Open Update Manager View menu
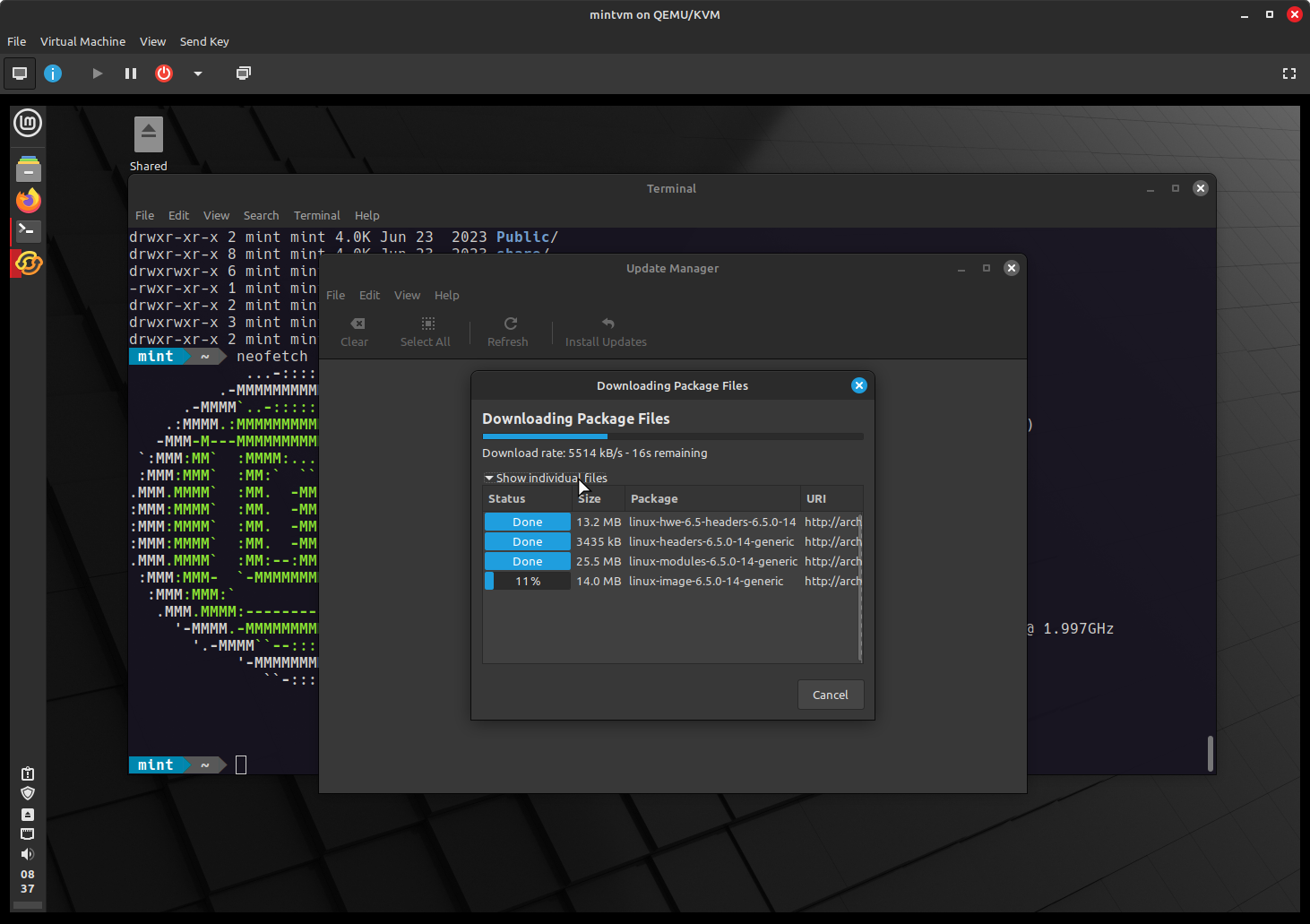This screenshot has width=1310, height=924. coord(407,295)
